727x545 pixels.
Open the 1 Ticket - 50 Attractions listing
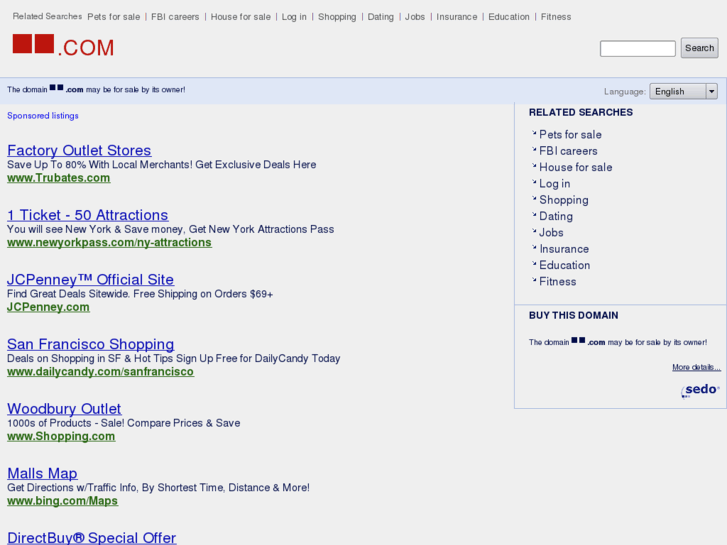[88, 215]
